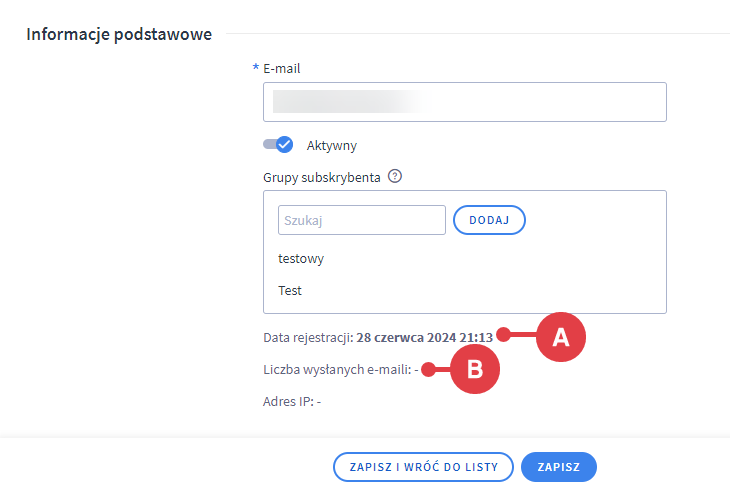The height and width of the screenshot is (494, 730).
Task: Click the Liczba wysłanych e-maili text
Action: 337,369
